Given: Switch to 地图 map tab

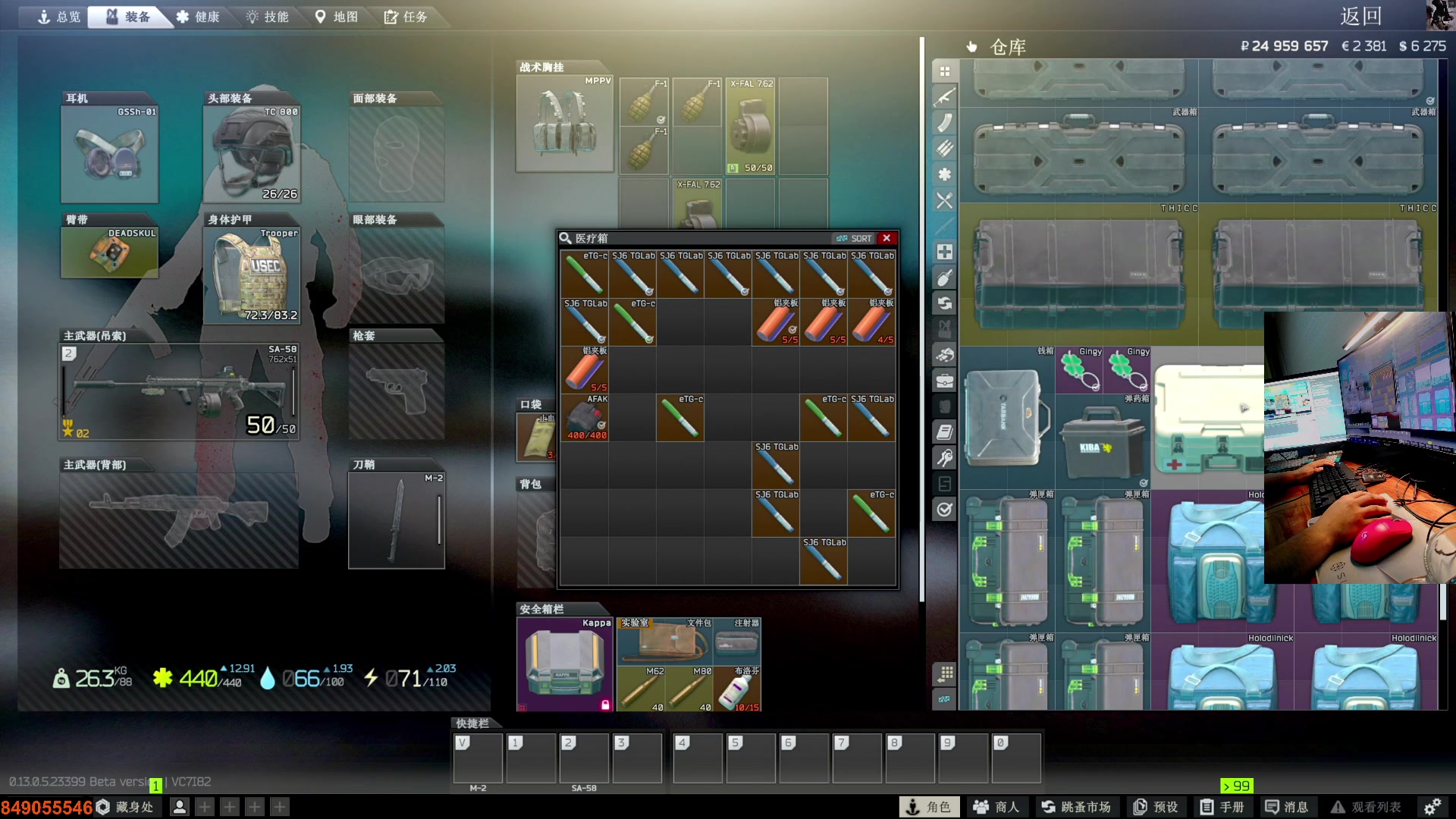Looking at the screenshot, I should pyautogui.click(x=337, y=17).
